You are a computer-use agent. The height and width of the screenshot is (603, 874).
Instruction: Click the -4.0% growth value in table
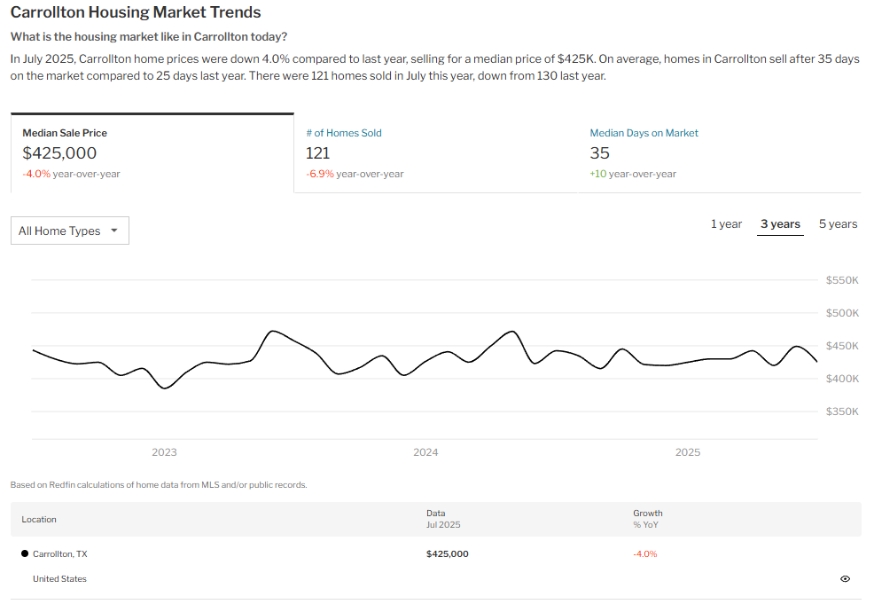(x=645, y=554)
